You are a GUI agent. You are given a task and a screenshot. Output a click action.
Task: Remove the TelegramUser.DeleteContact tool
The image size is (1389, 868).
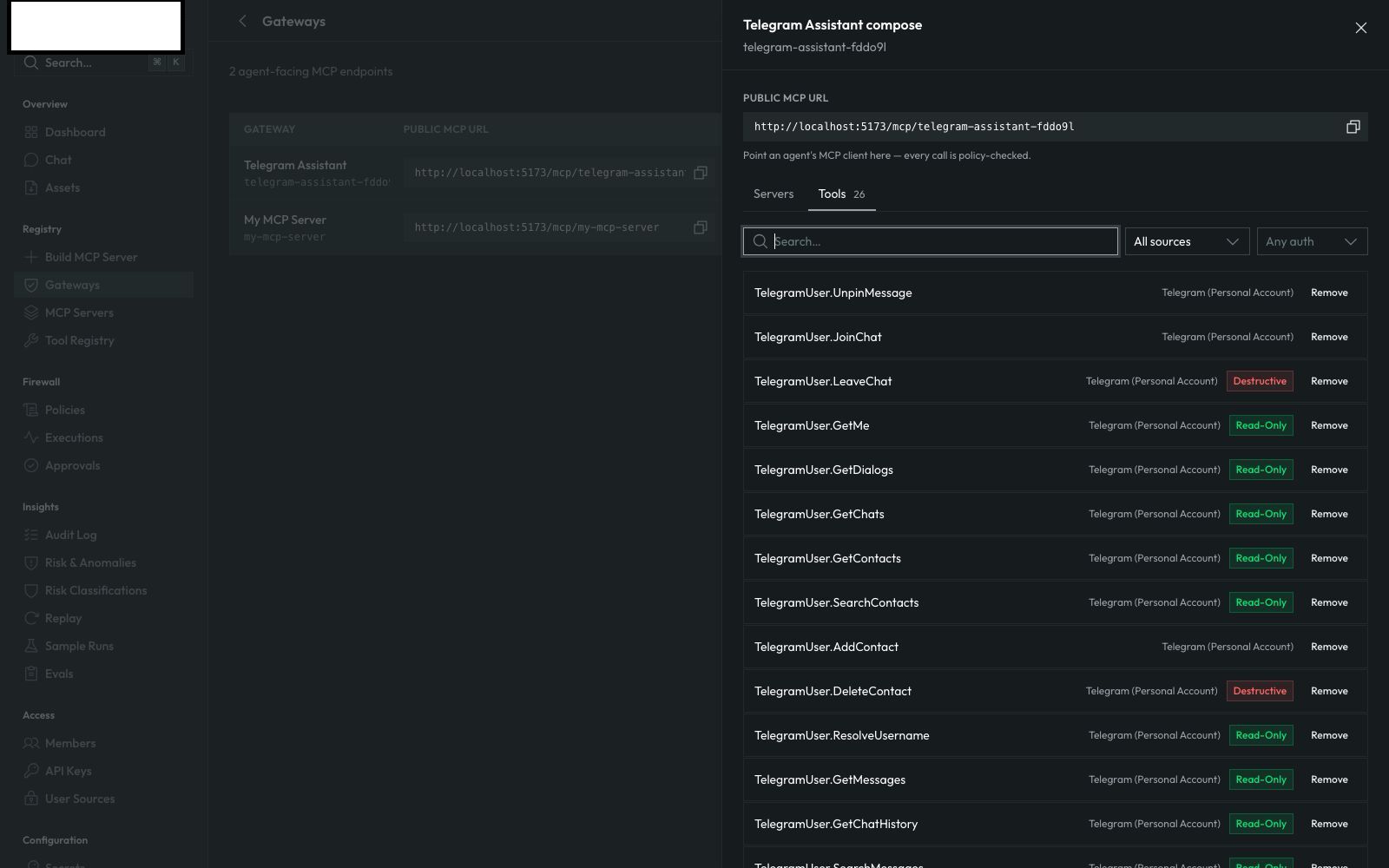(1329, 691)
